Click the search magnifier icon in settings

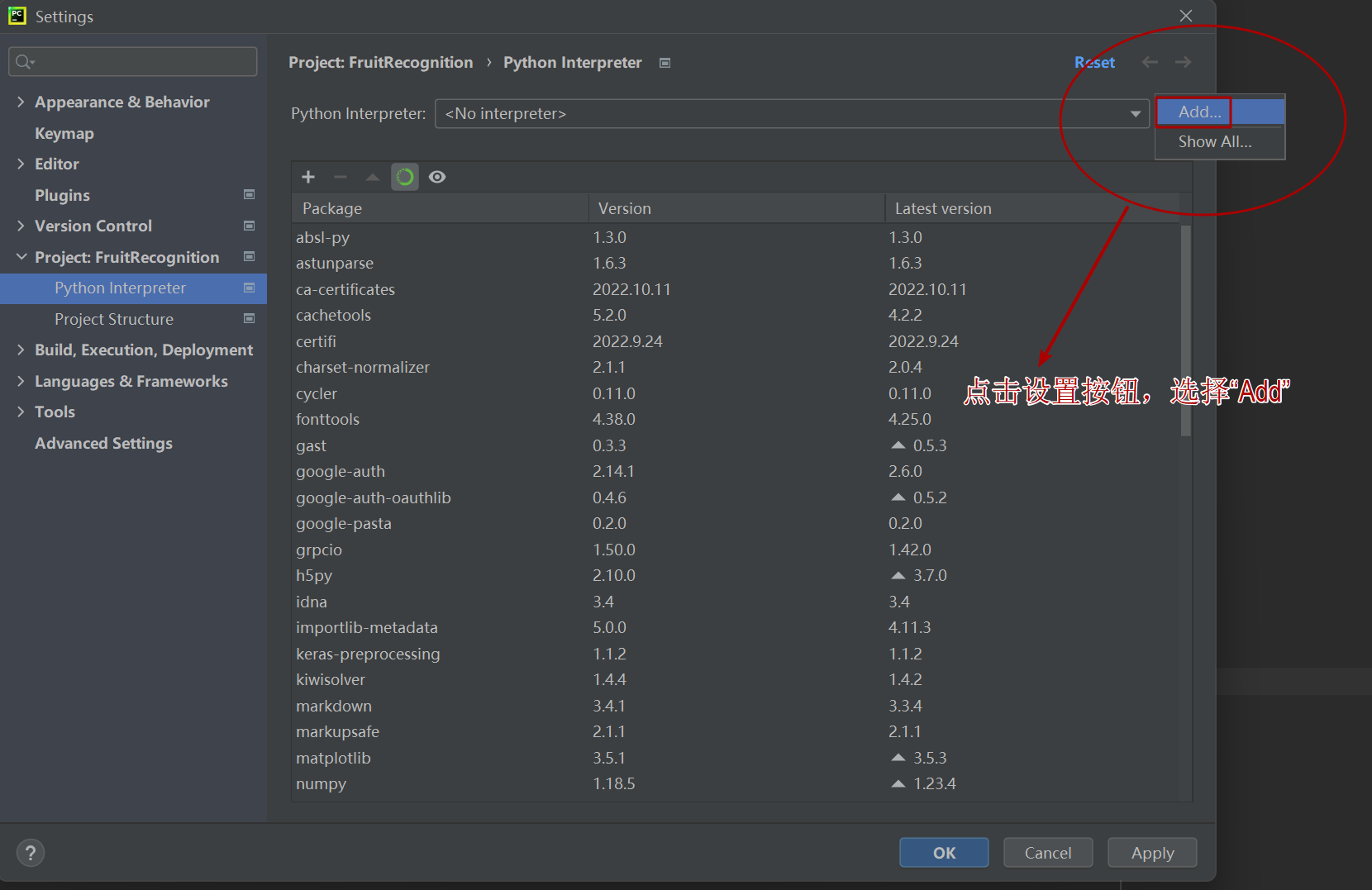click(x=24, y=62)
